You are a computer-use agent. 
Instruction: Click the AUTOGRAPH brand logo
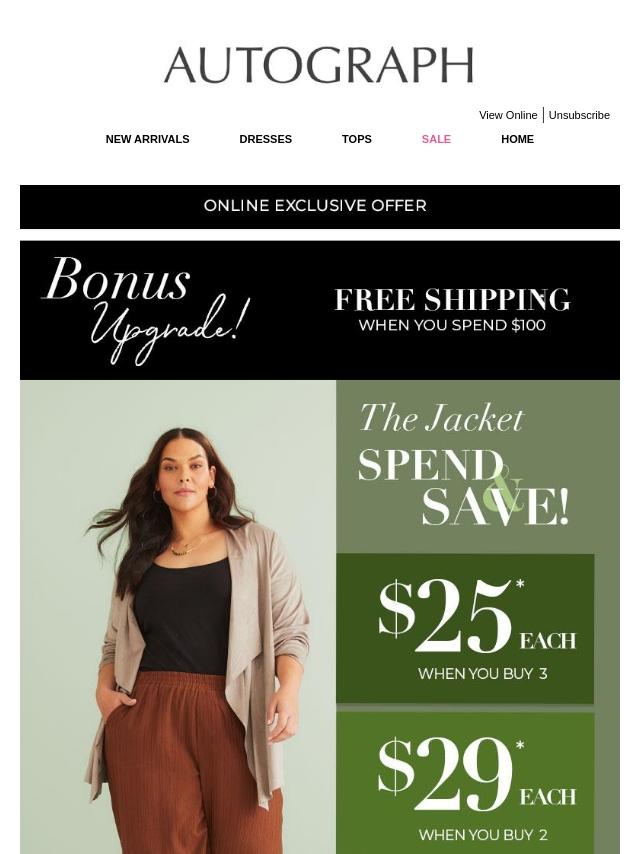click(319, 65)
